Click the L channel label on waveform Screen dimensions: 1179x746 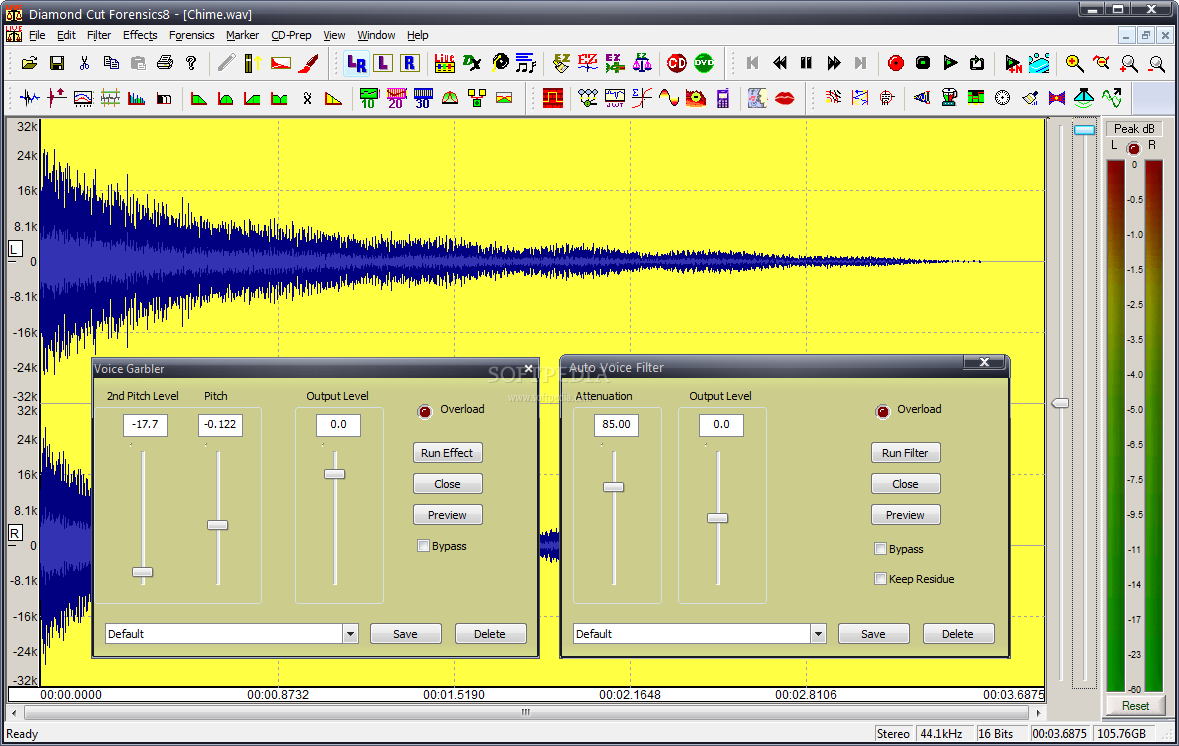point(16,249)
